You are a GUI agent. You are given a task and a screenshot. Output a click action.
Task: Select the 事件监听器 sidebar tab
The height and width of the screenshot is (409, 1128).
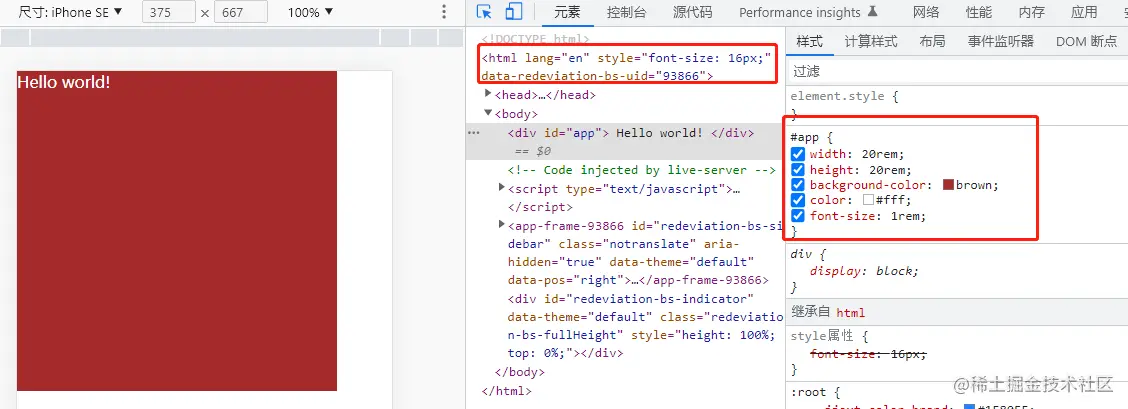[1001, 42]
